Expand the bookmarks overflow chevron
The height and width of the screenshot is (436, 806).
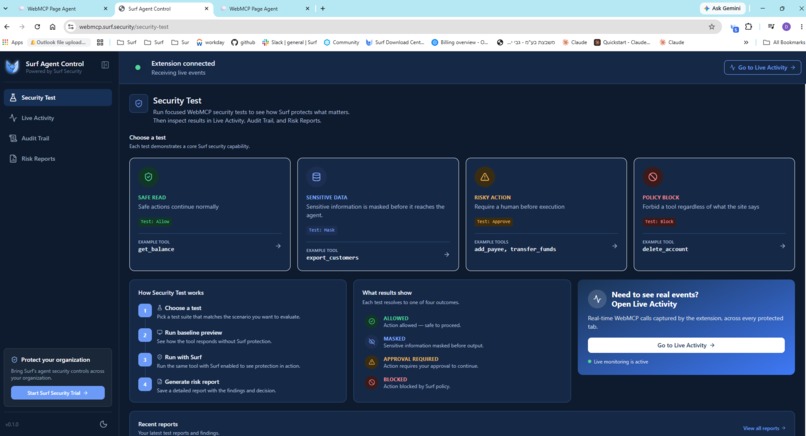coord(745,43)
